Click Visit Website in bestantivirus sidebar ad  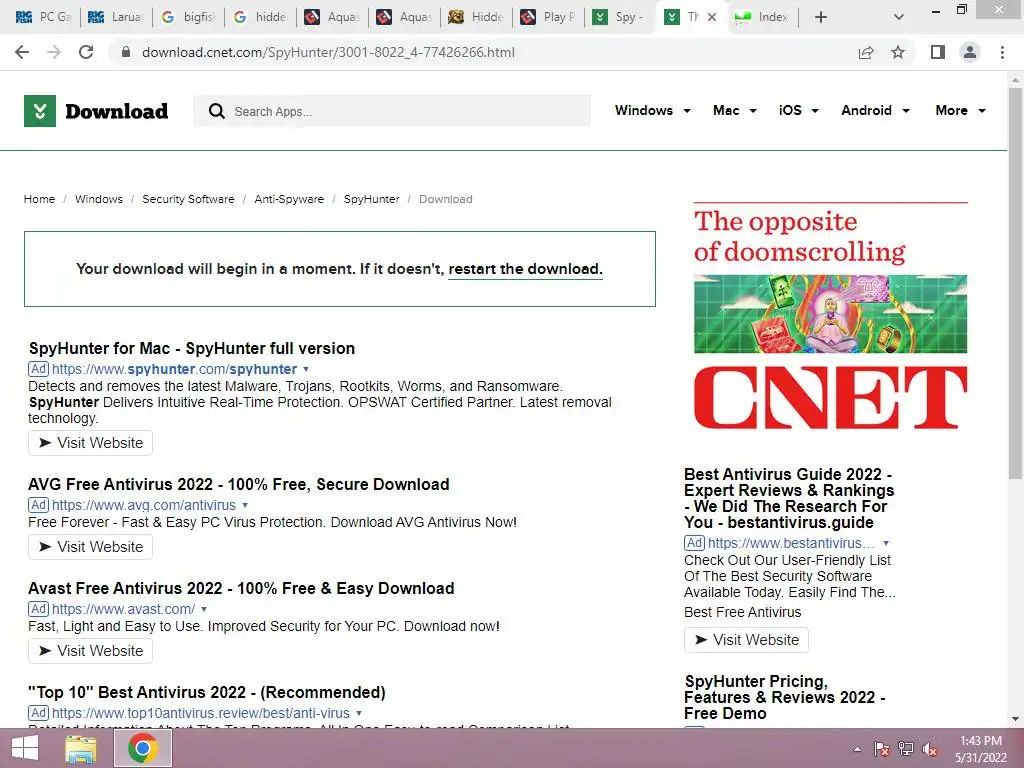tap(746, 639)
